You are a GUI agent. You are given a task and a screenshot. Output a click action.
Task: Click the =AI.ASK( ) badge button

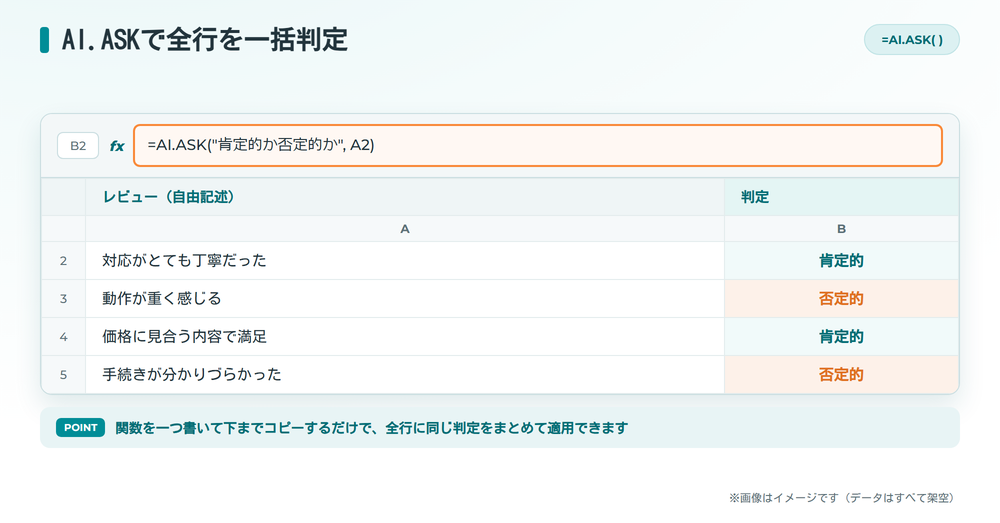pyautogui.click(x=911, y=40)
